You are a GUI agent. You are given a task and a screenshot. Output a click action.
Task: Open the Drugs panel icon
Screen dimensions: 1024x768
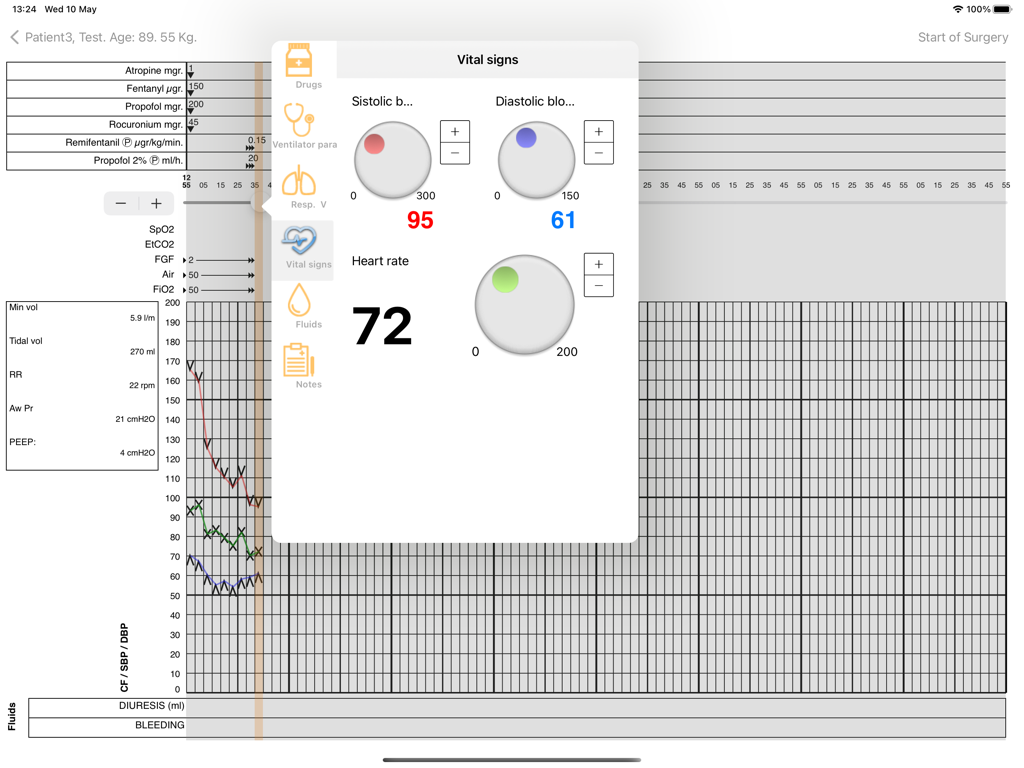pyautogui.click(x=299, y=60)
